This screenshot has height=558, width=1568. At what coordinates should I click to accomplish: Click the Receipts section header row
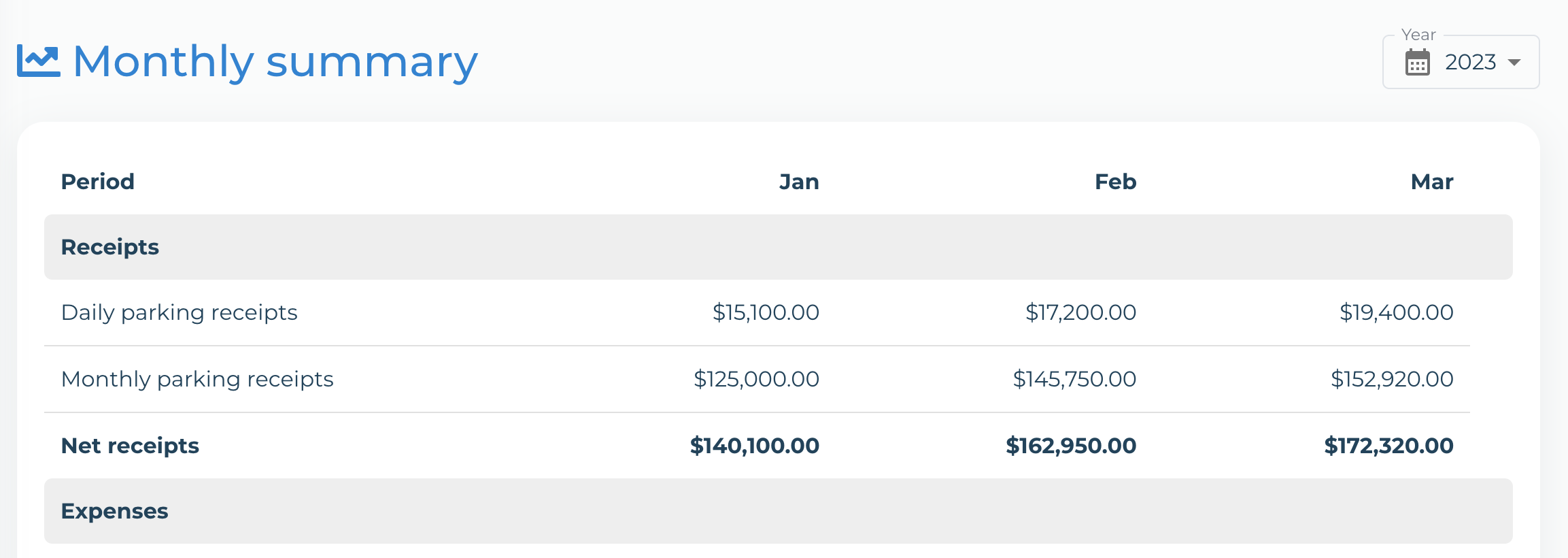coord(779,247)
